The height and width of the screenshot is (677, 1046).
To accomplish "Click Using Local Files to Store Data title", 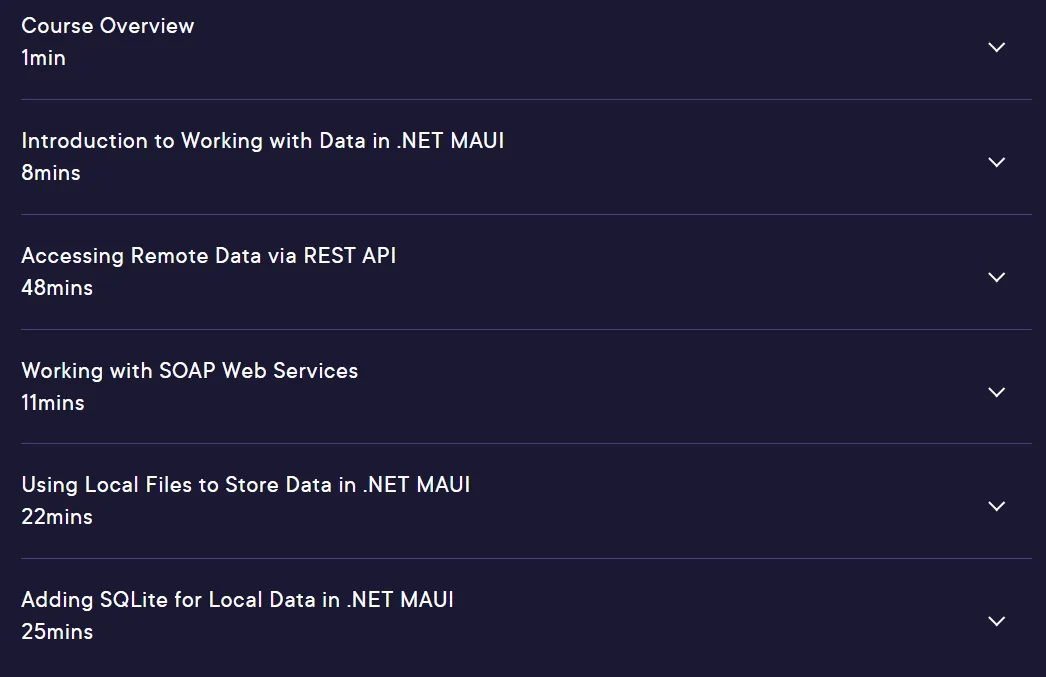I will click(245, 485).
